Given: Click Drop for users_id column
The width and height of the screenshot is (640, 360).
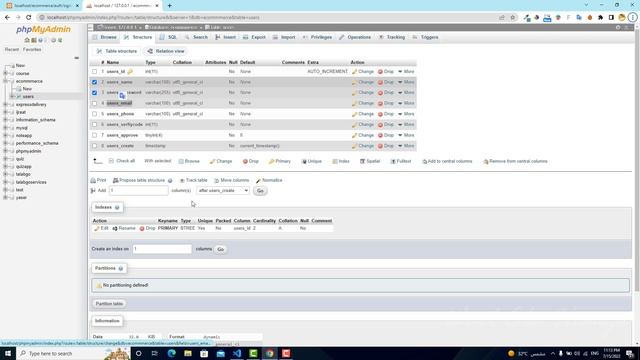Looking at the screenshot, I should click(386, 71).
